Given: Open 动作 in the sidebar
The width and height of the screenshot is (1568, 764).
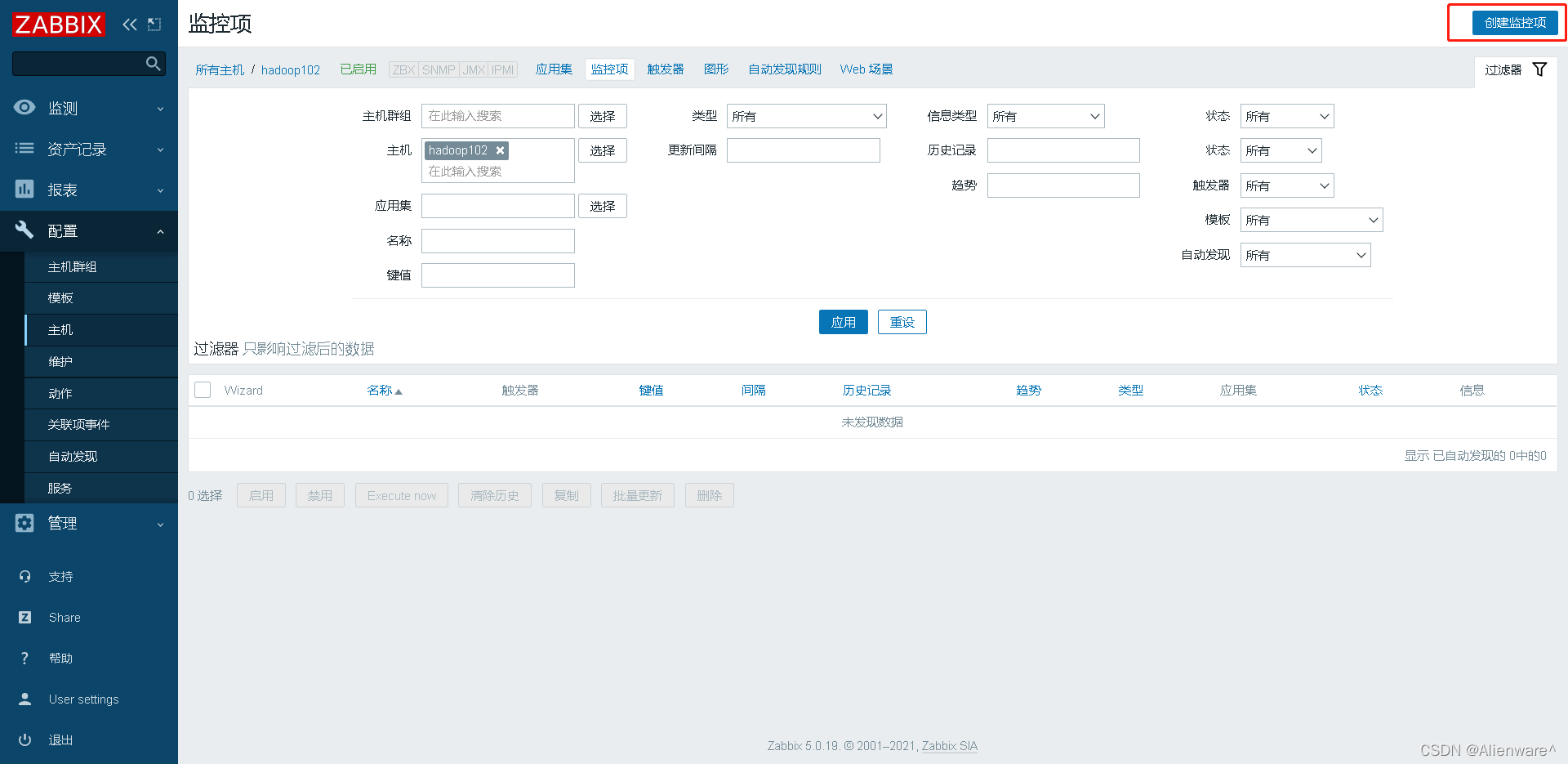Looking at the screenshot, I should (x=101, y=393).
